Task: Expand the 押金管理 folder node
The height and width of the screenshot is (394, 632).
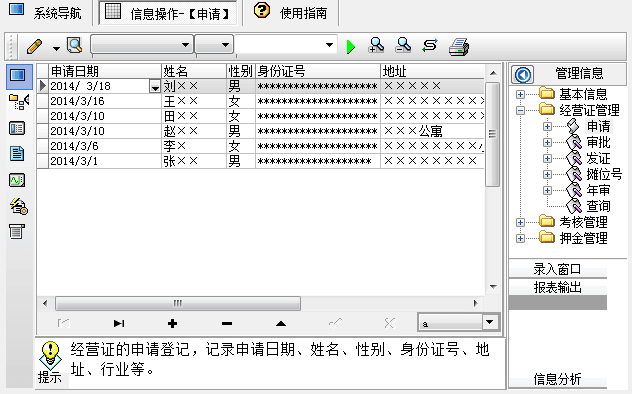Action: 520,238
